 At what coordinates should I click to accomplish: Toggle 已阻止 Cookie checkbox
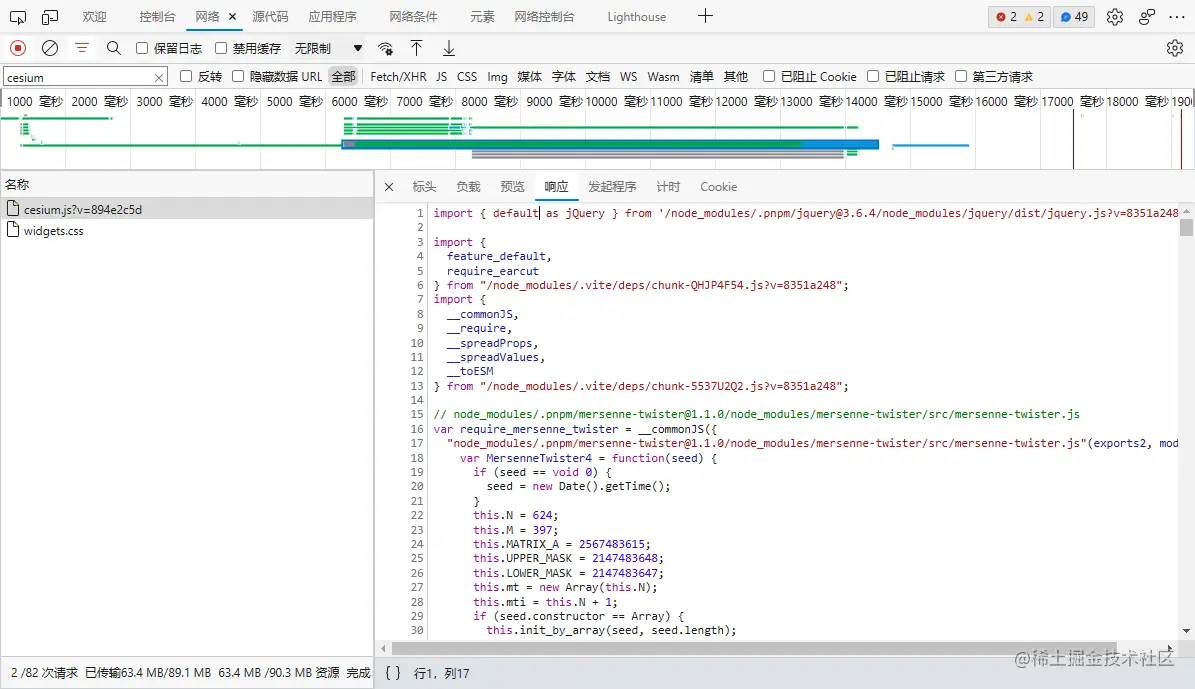tap(769, 76)
